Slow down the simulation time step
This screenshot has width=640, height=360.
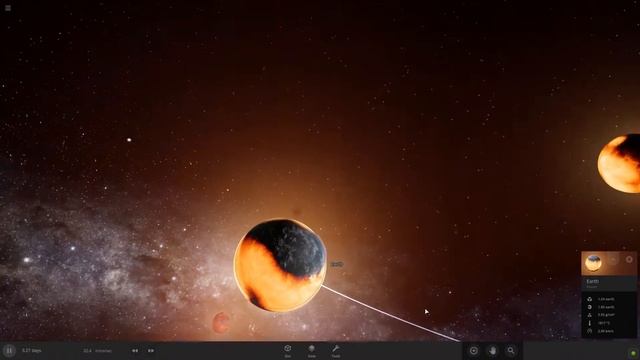click(x=135, y=351)
